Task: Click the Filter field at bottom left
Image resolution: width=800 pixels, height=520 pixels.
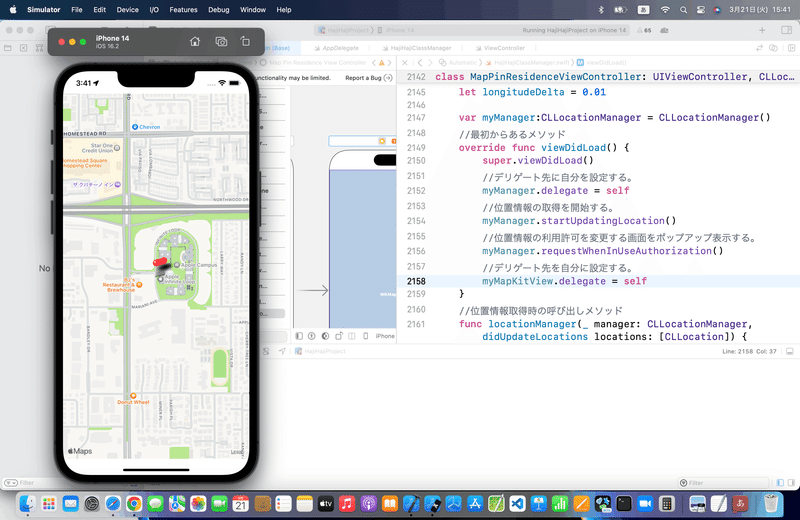Action: pyautogui.click(x=26, y=483)
